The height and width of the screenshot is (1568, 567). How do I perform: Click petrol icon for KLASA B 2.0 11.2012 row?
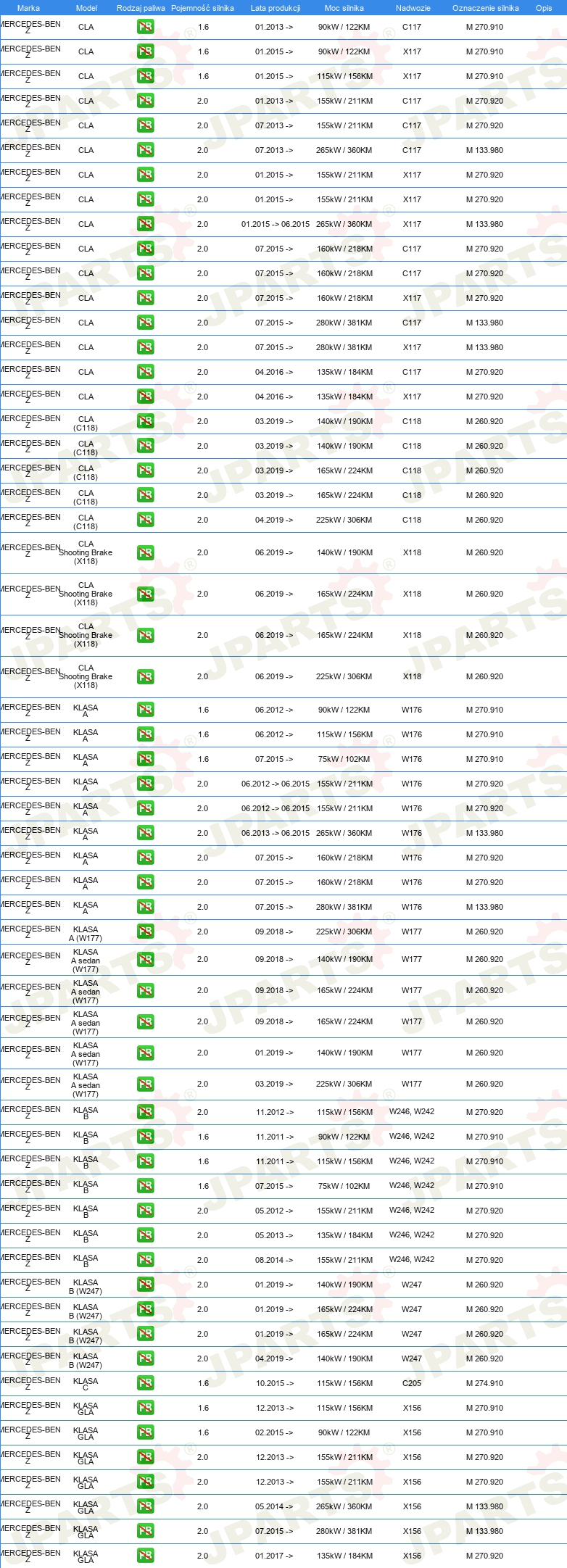[145, 1112]
